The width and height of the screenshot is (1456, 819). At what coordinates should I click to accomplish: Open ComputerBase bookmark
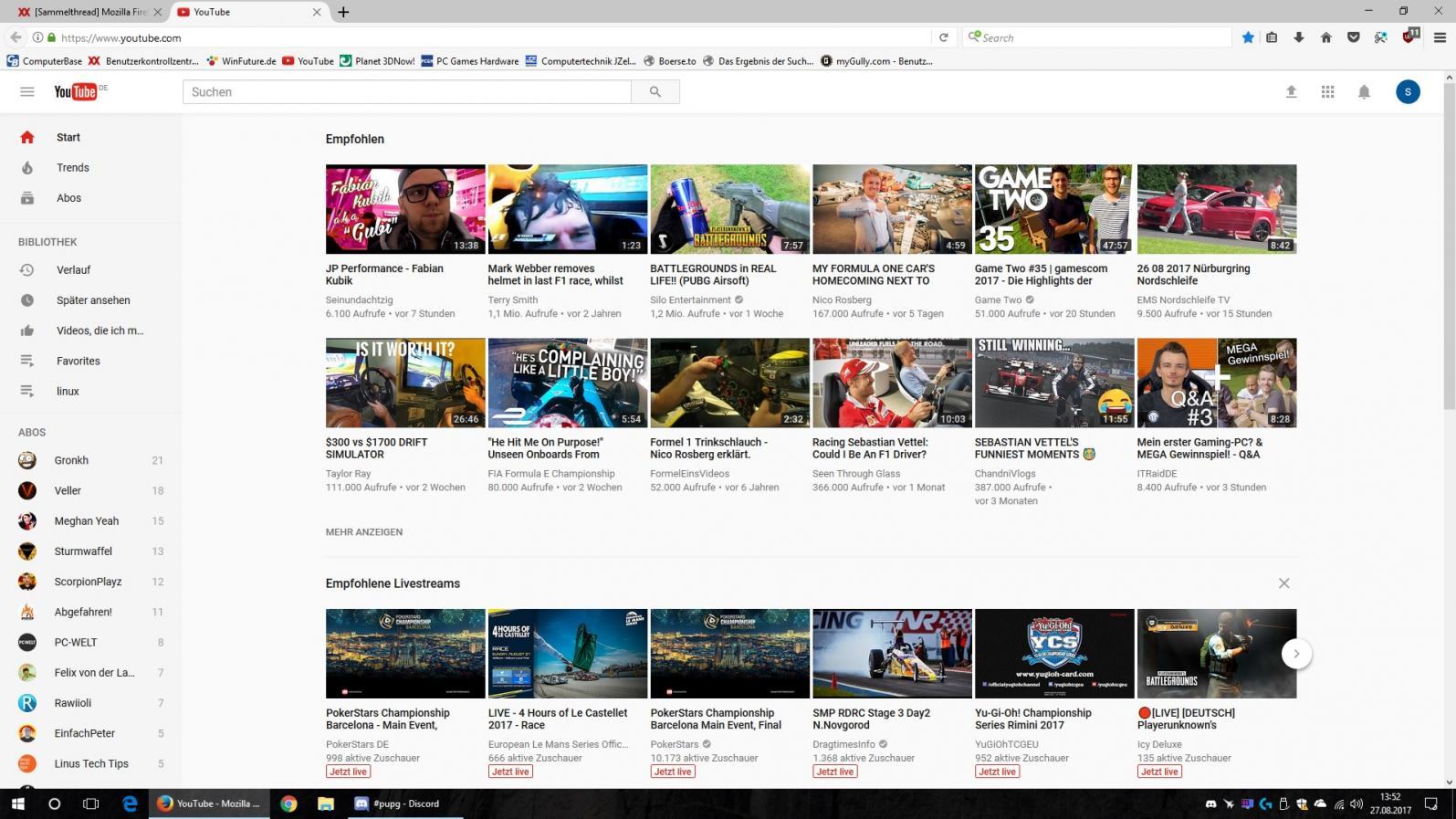point(44,61)
